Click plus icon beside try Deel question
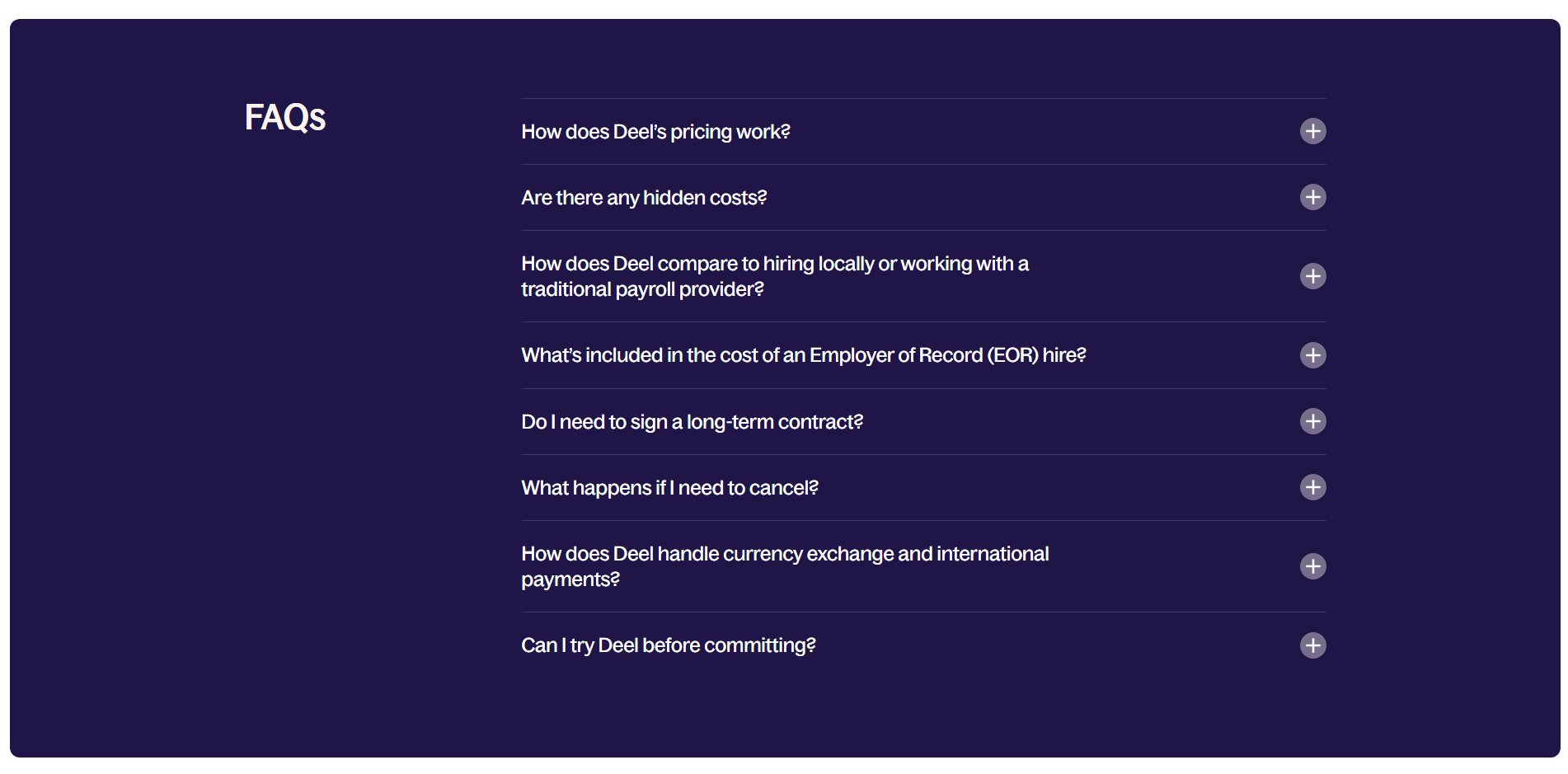The height and width of the screenshot is (774, 1568). point(1312,645)
